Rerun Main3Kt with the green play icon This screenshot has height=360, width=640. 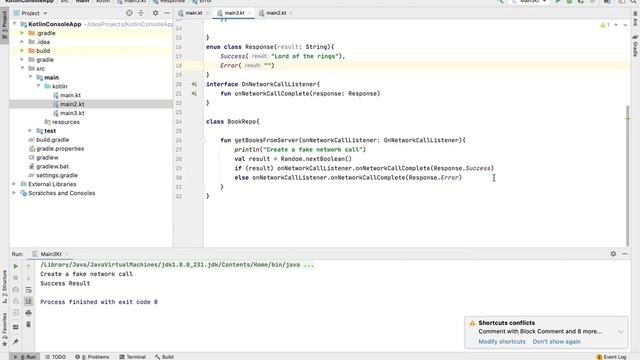tap(16, 266)
